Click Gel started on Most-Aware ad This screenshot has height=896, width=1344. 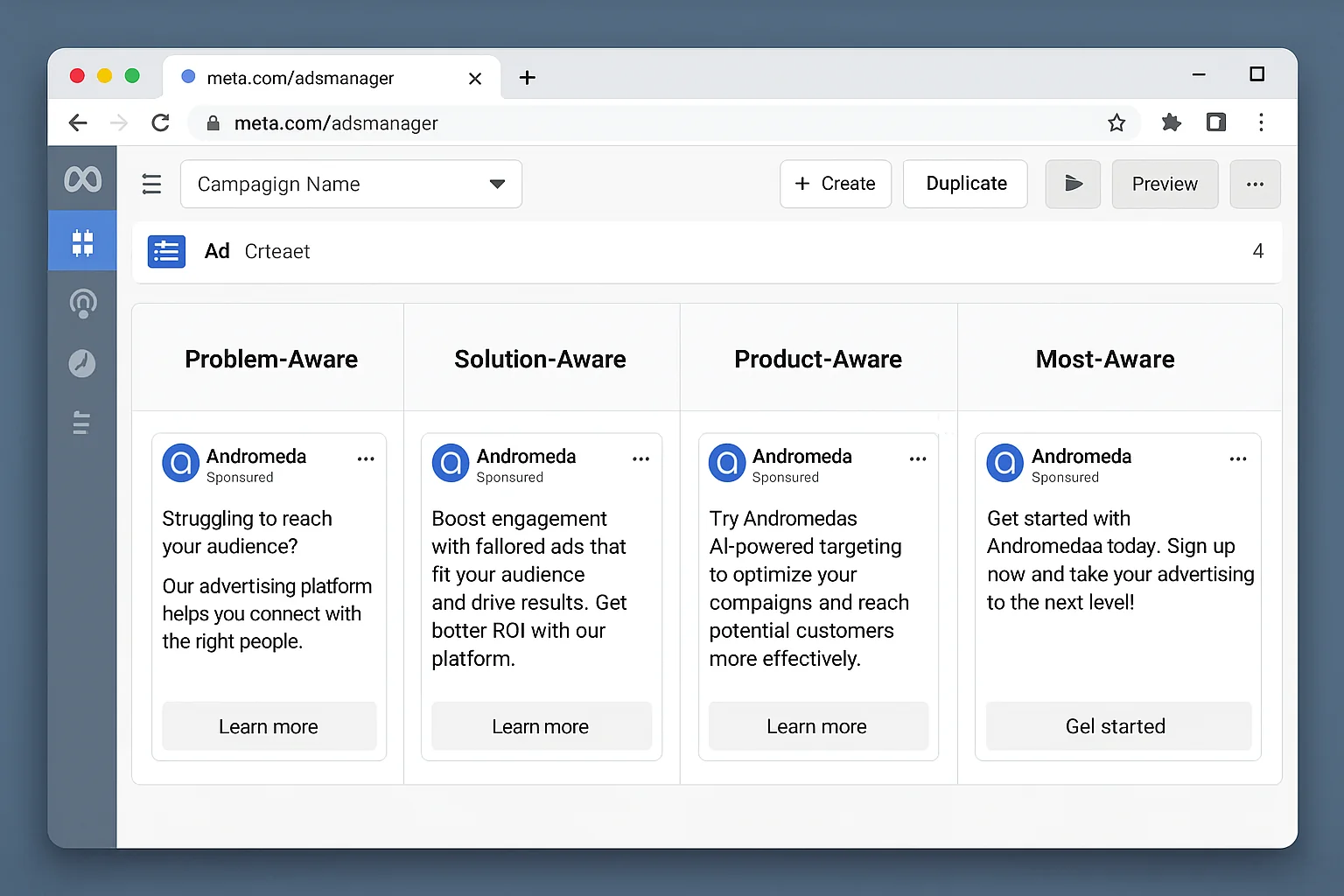coord(1117,726)
